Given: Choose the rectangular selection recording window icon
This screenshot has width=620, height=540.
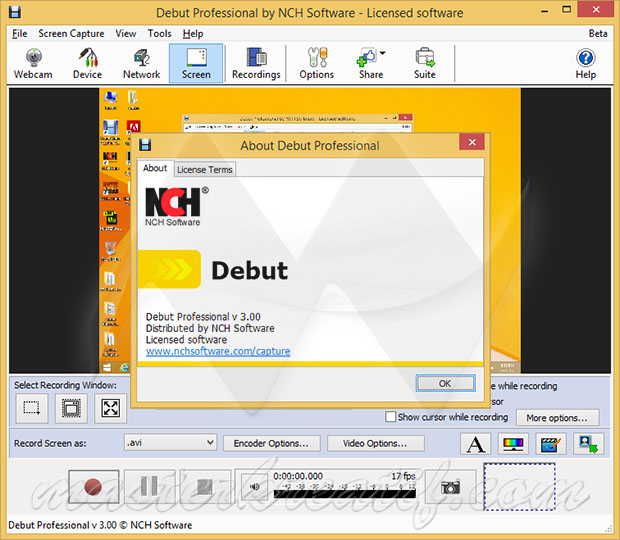Looking at the screenshot, I should tap(32, 408).
